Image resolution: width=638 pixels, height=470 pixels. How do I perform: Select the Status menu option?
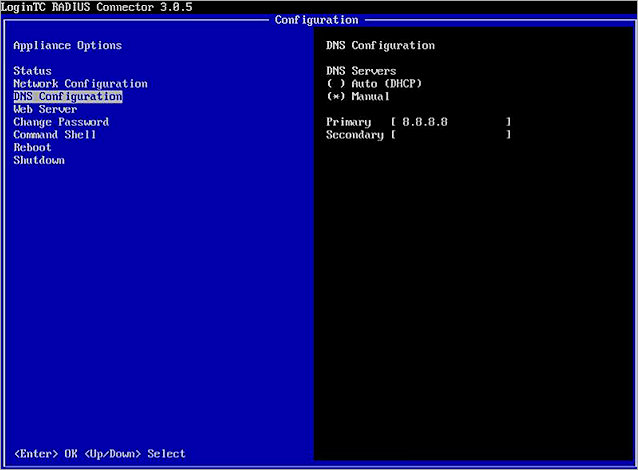tap(33, 71)
